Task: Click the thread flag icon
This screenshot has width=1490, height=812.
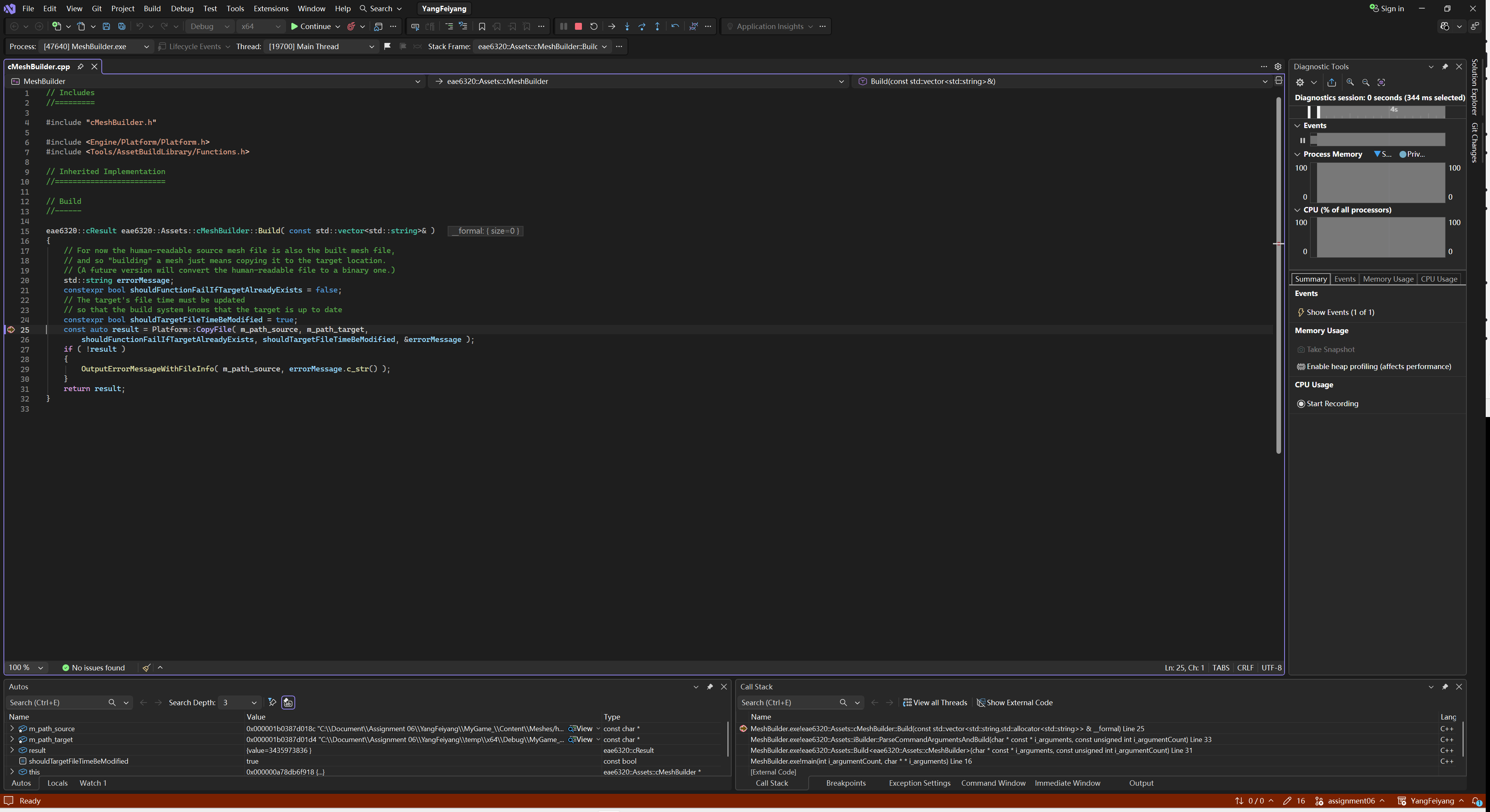Action: pos(388,46)
